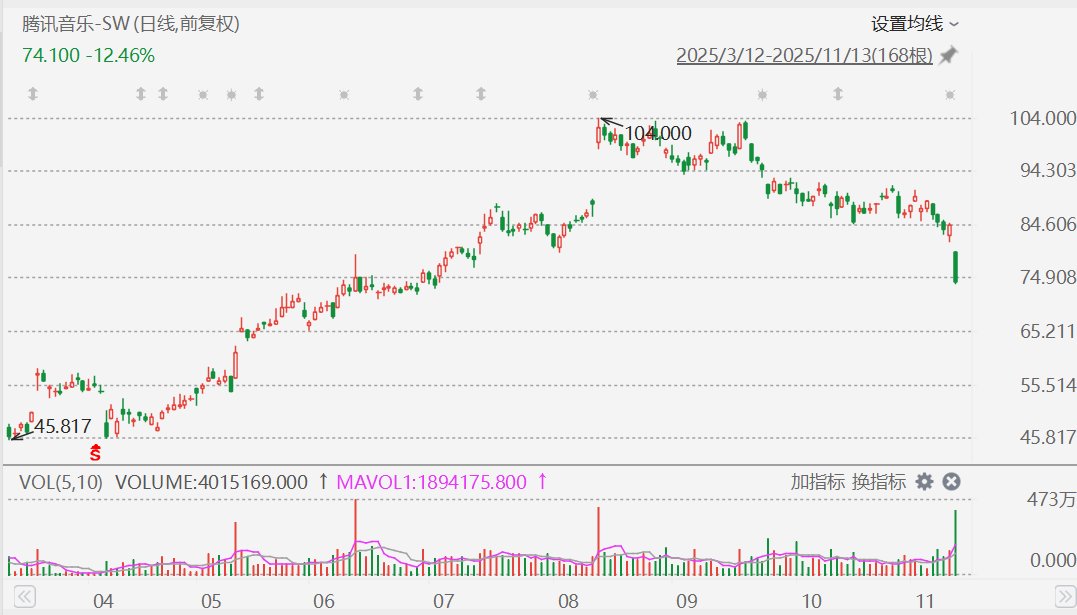Click the red S marker on the chart

[96, 453]
